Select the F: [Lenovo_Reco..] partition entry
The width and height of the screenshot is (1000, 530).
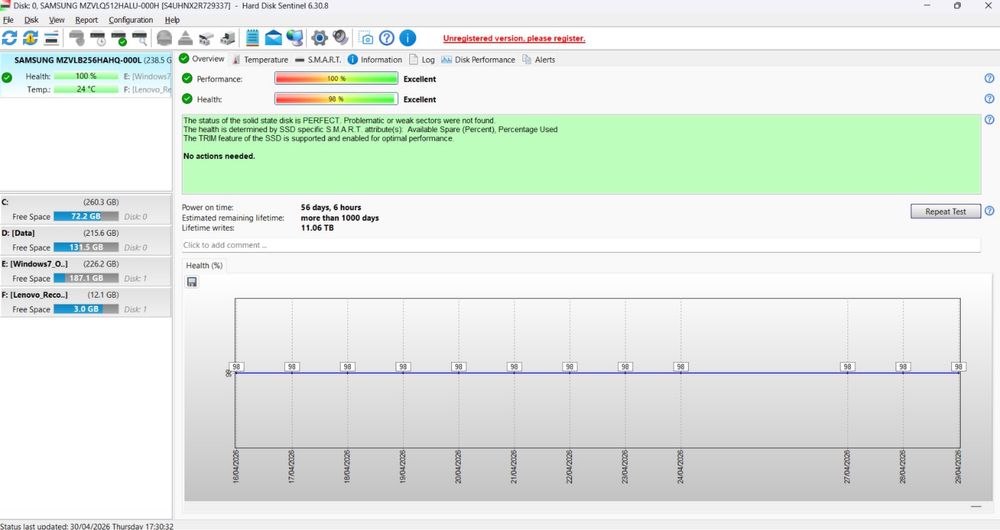click(85, 302)
